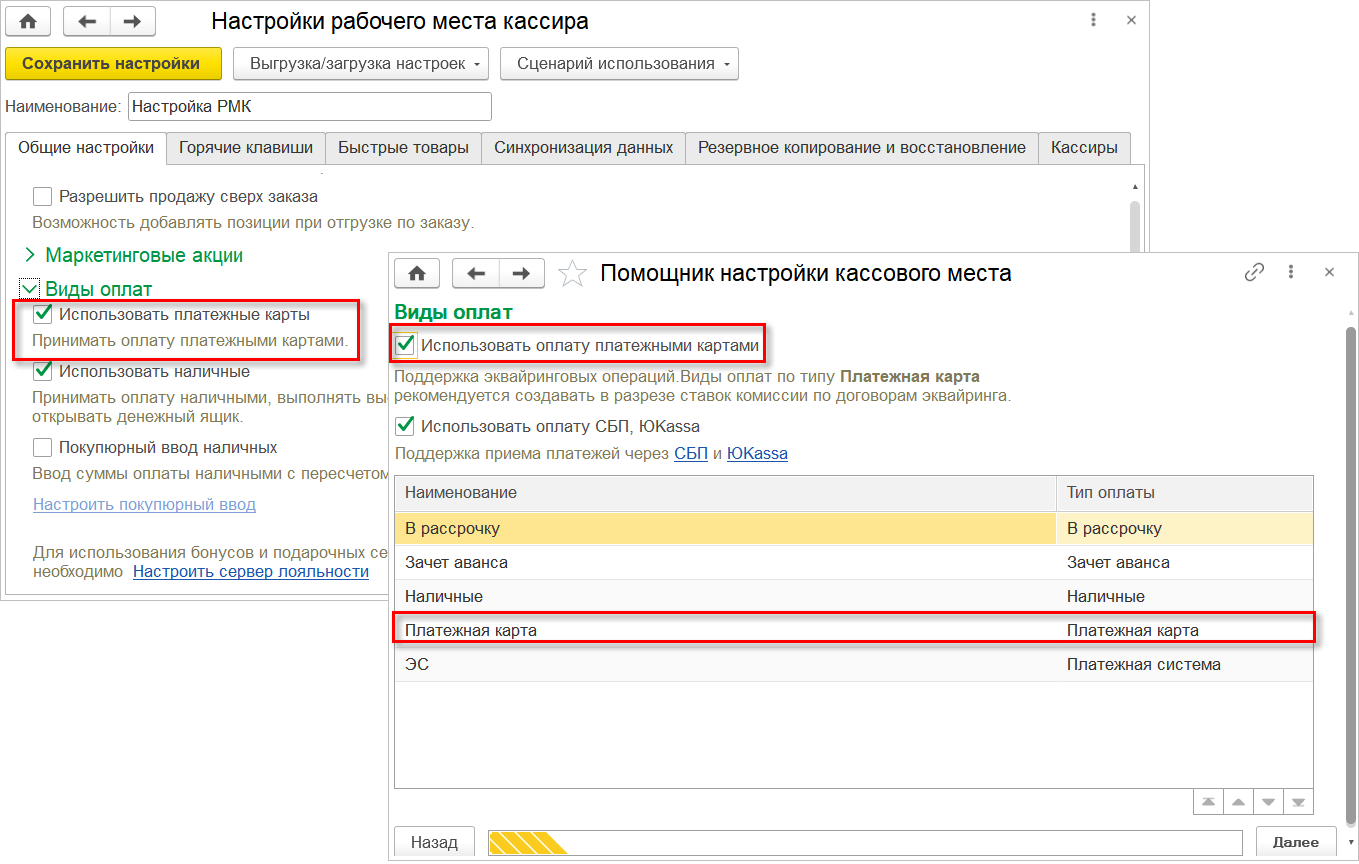
Task: Move the payment type row to the bottom of the list
Action: click(1298, 802)
